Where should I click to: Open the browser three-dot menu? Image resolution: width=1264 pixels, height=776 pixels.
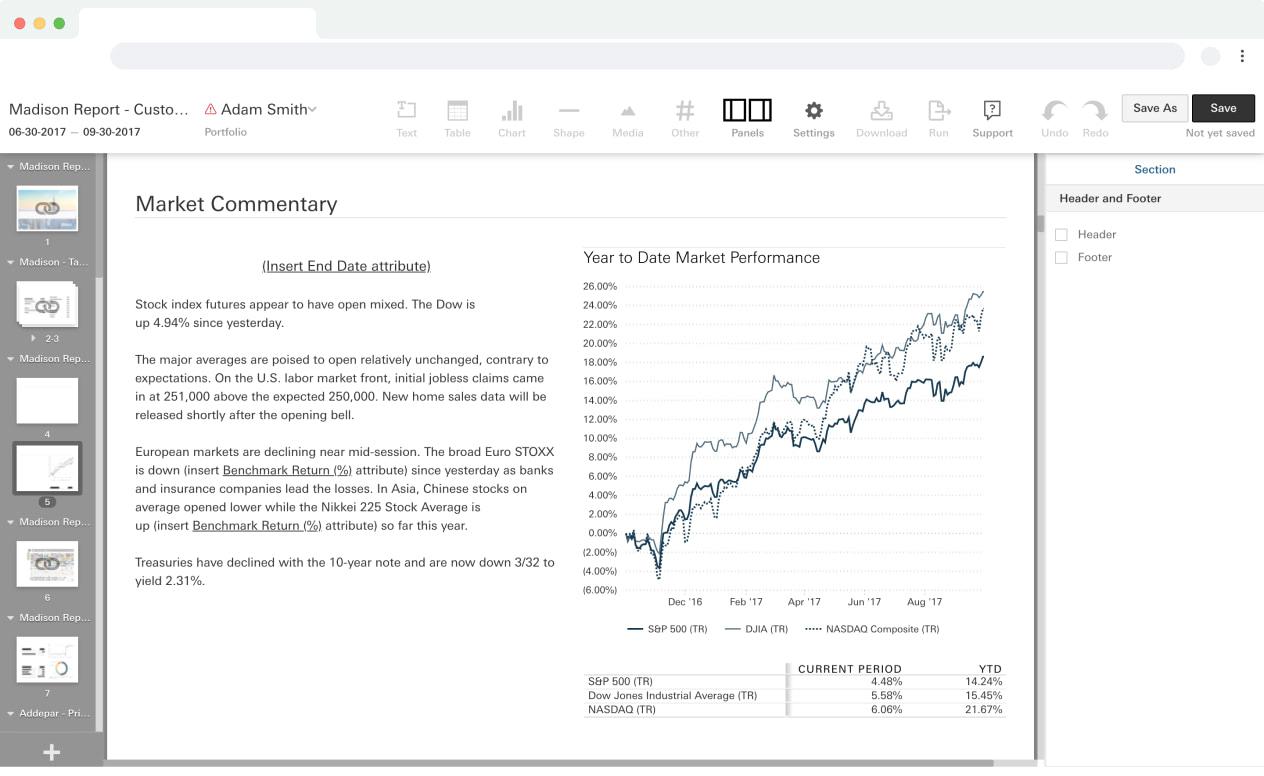1243,55
